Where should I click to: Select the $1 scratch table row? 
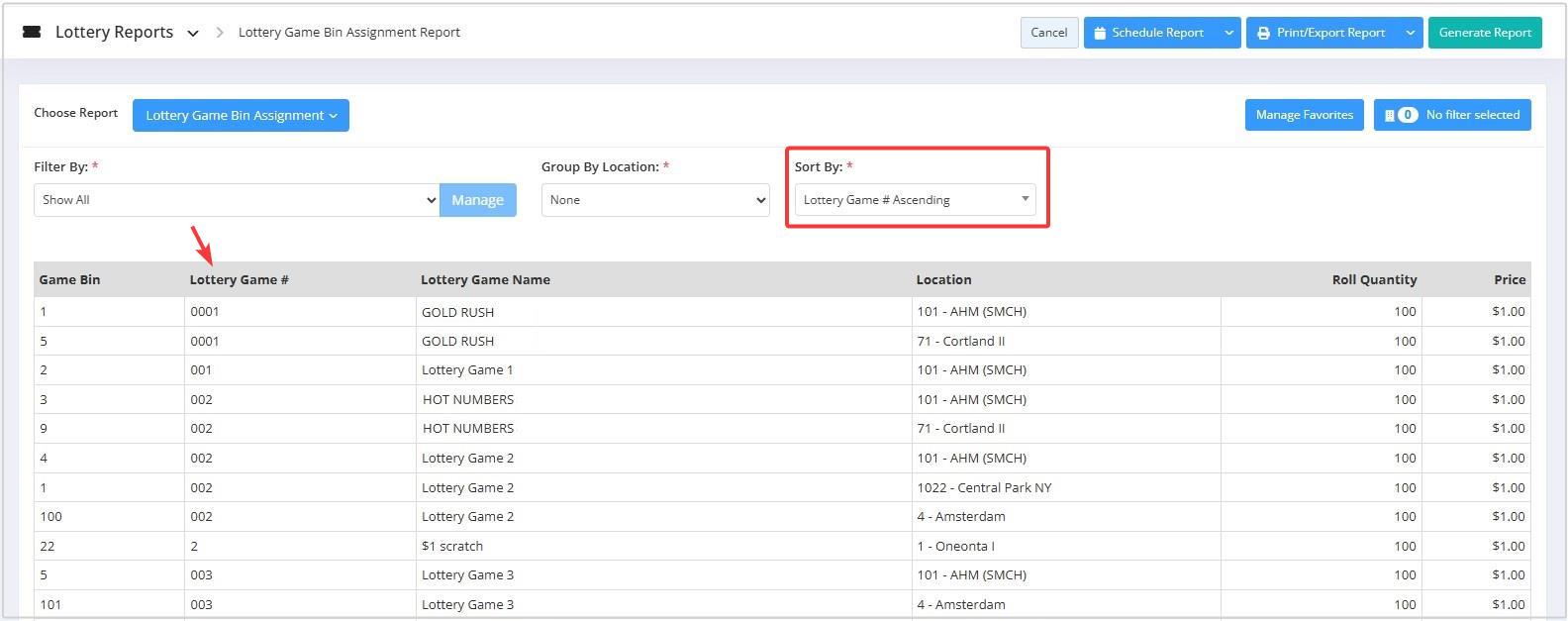click(x=782, y=546)
